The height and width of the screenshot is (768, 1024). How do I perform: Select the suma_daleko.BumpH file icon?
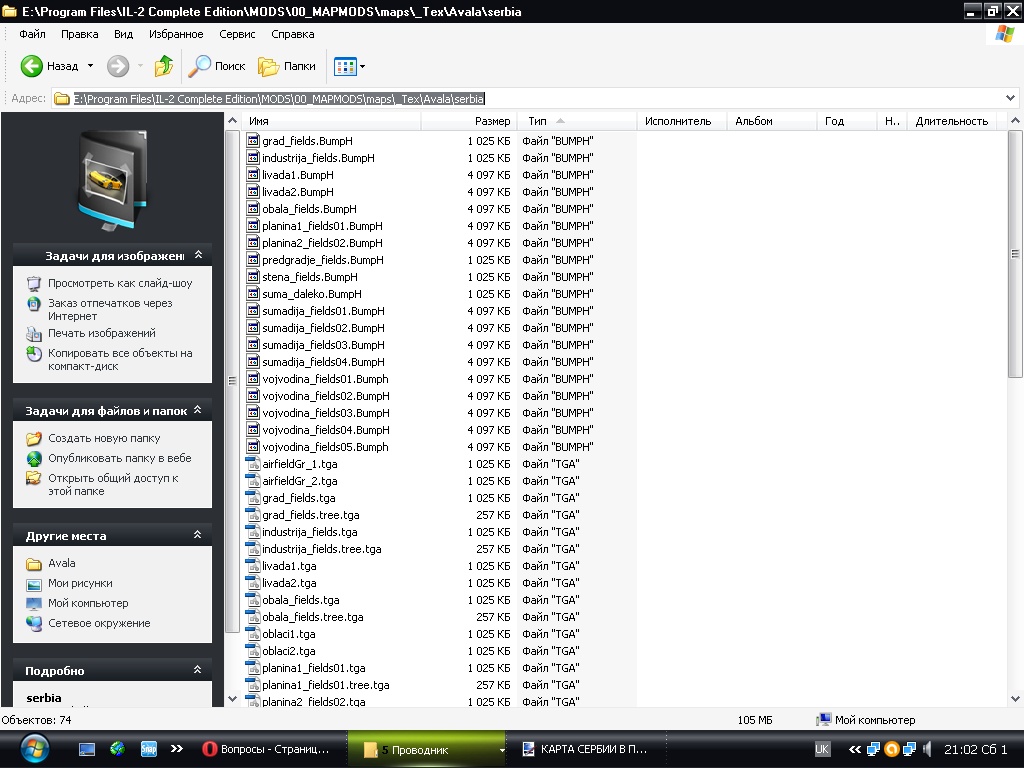(253, 293)
